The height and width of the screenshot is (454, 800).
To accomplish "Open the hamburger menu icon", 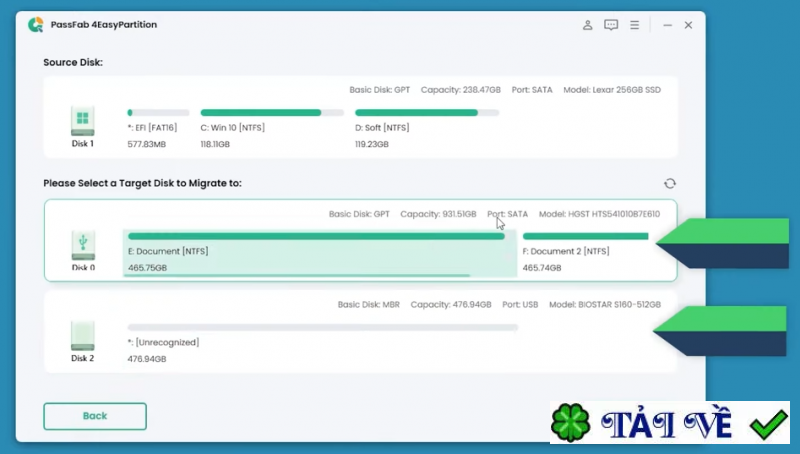I will [634, 24].
